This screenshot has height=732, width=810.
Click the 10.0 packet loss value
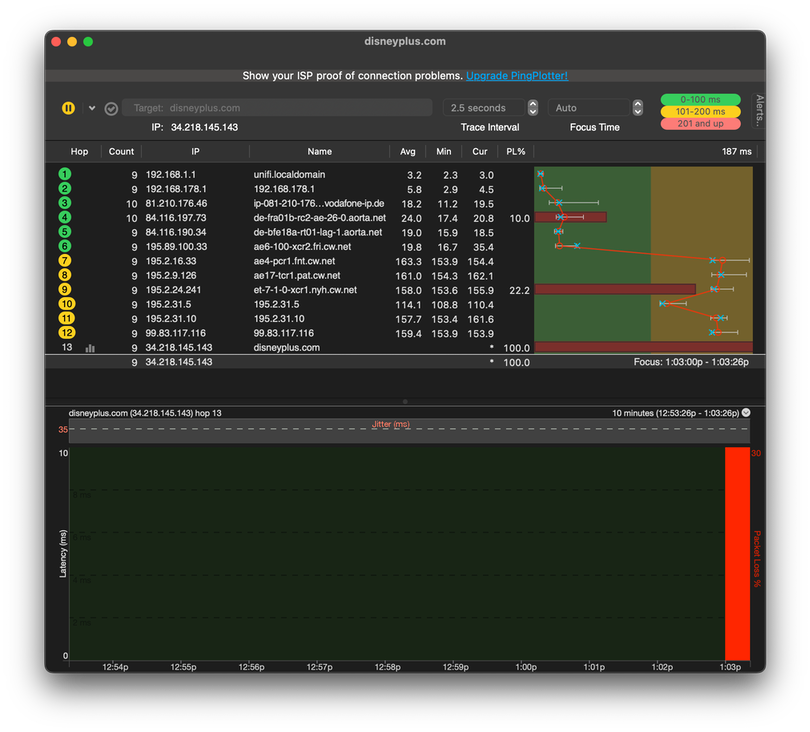[x=520, y=219]
